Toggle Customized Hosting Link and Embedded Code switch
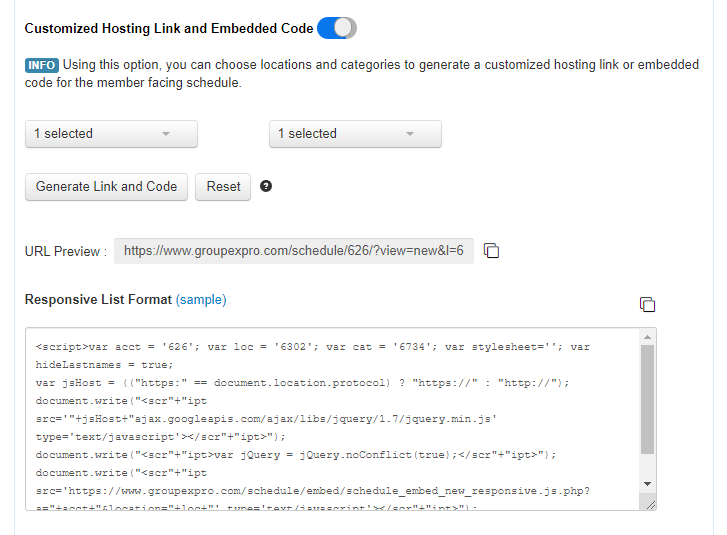727x535 pixels. click(337, 28)
